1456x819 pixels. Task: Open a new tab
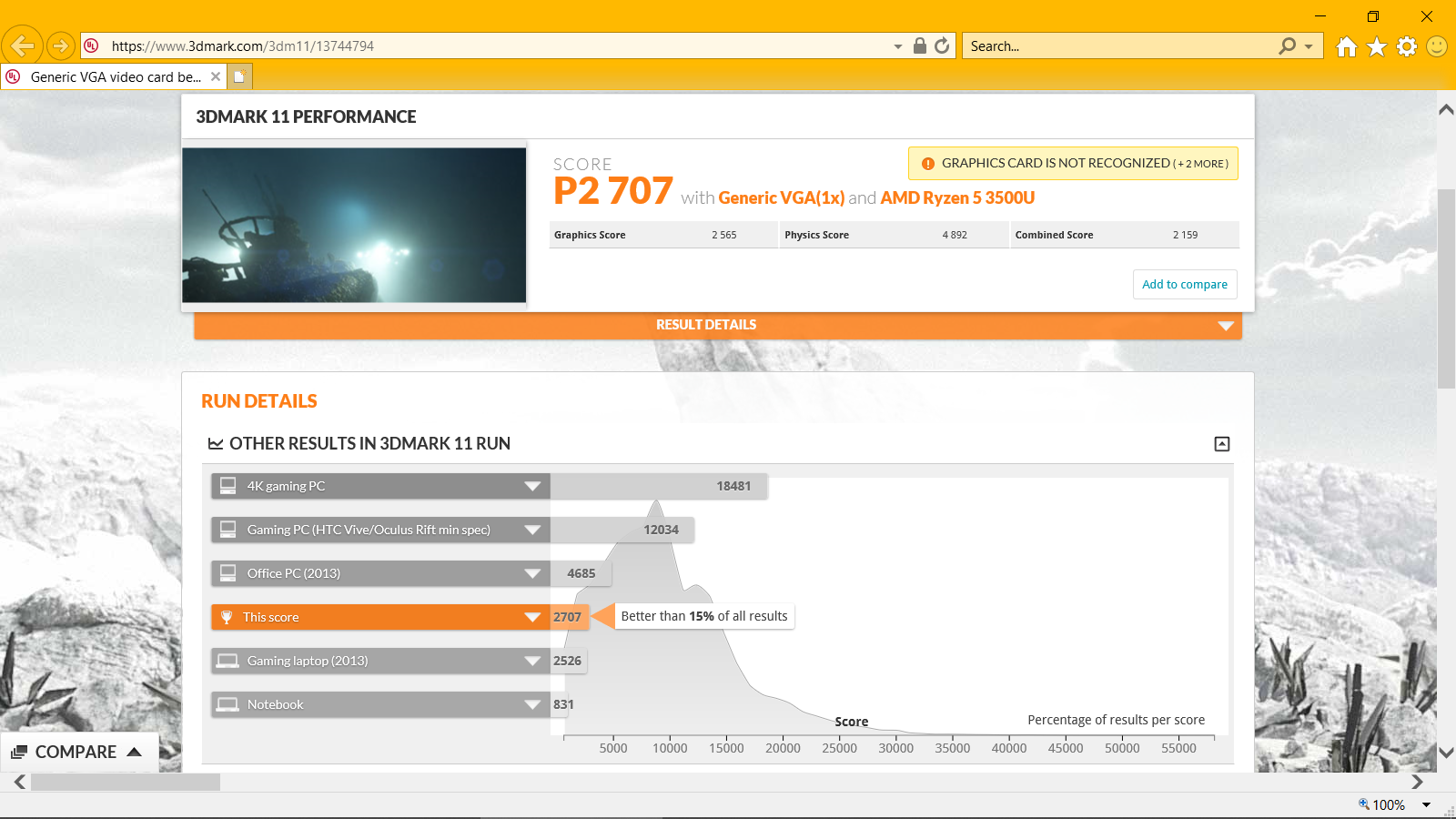(239, 76)
